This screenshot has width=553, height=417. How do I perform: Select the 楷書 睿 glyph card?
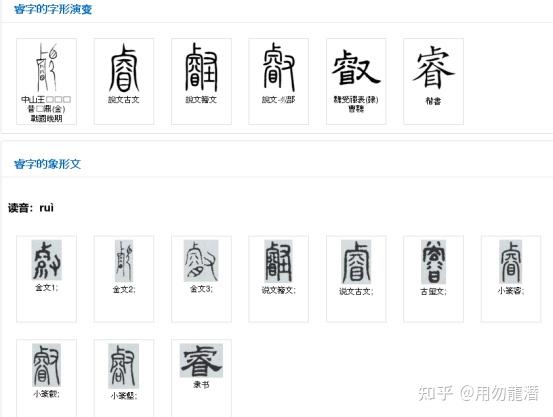click(433, 81)
